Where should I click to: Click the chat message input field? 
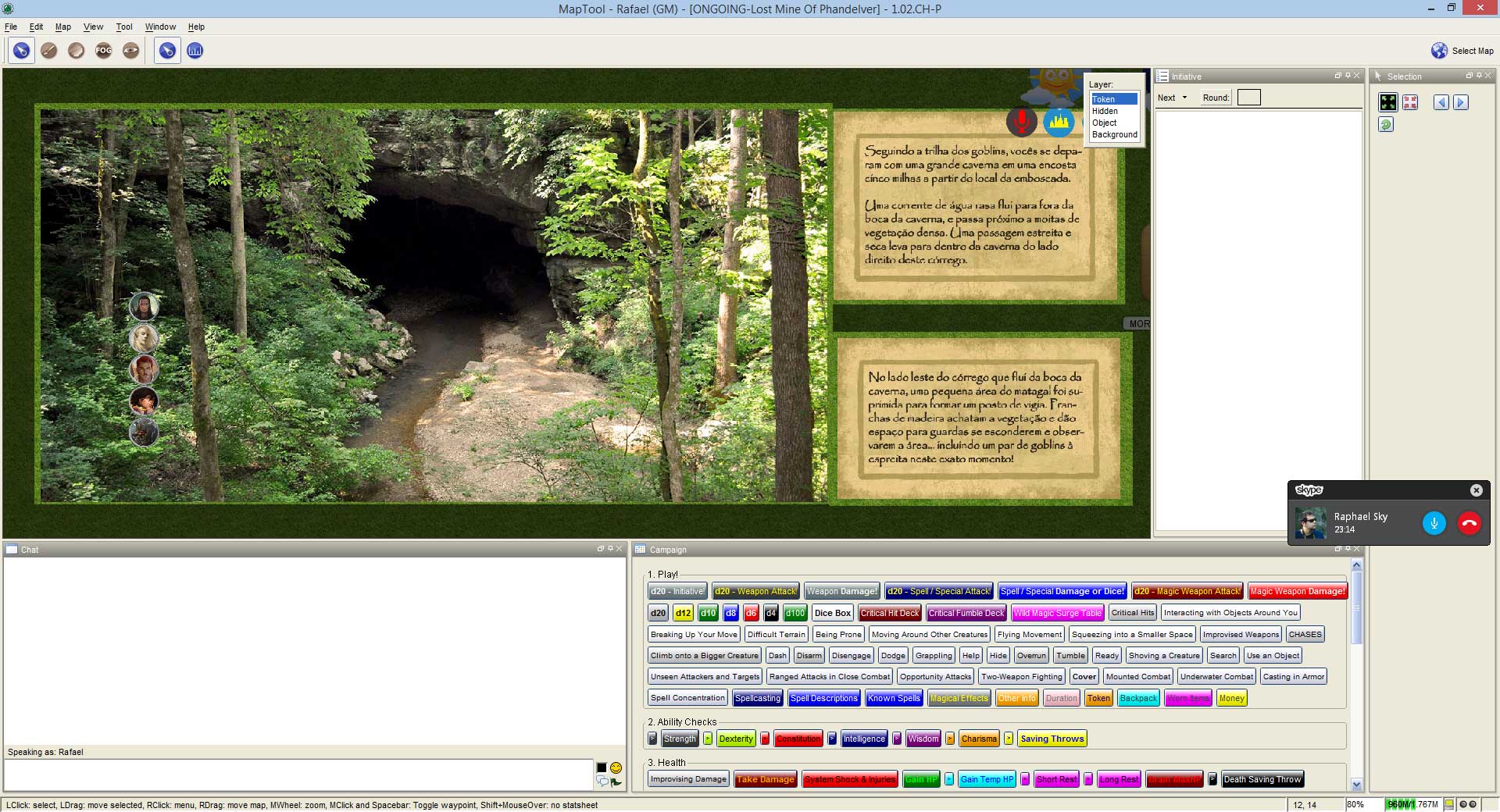pyautogui.click(x=298, y=775)
